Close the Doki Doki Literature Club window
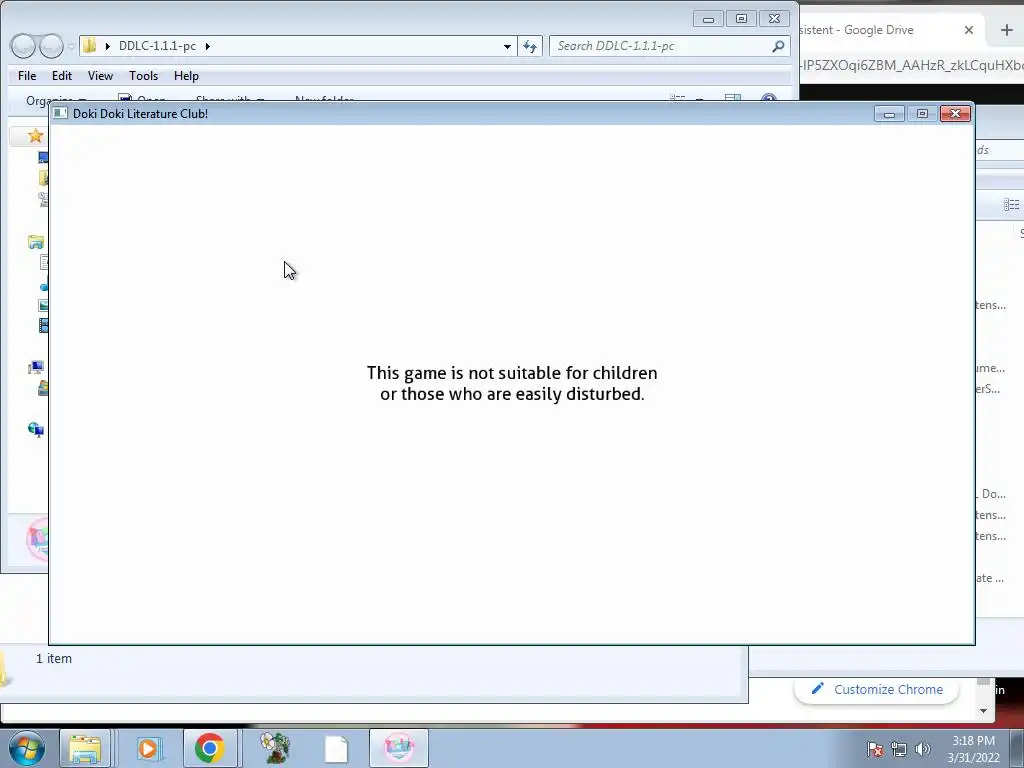The image size is (1024, 768). tap(955, 114)
